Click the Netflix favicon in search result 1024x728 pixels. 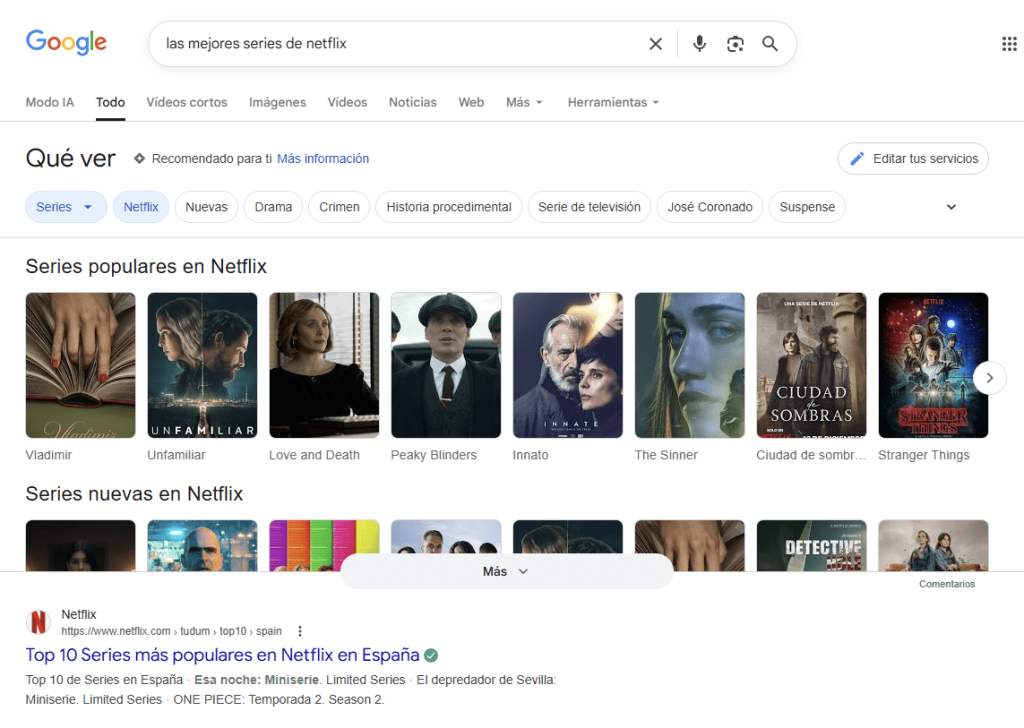(x=38, y=622)
